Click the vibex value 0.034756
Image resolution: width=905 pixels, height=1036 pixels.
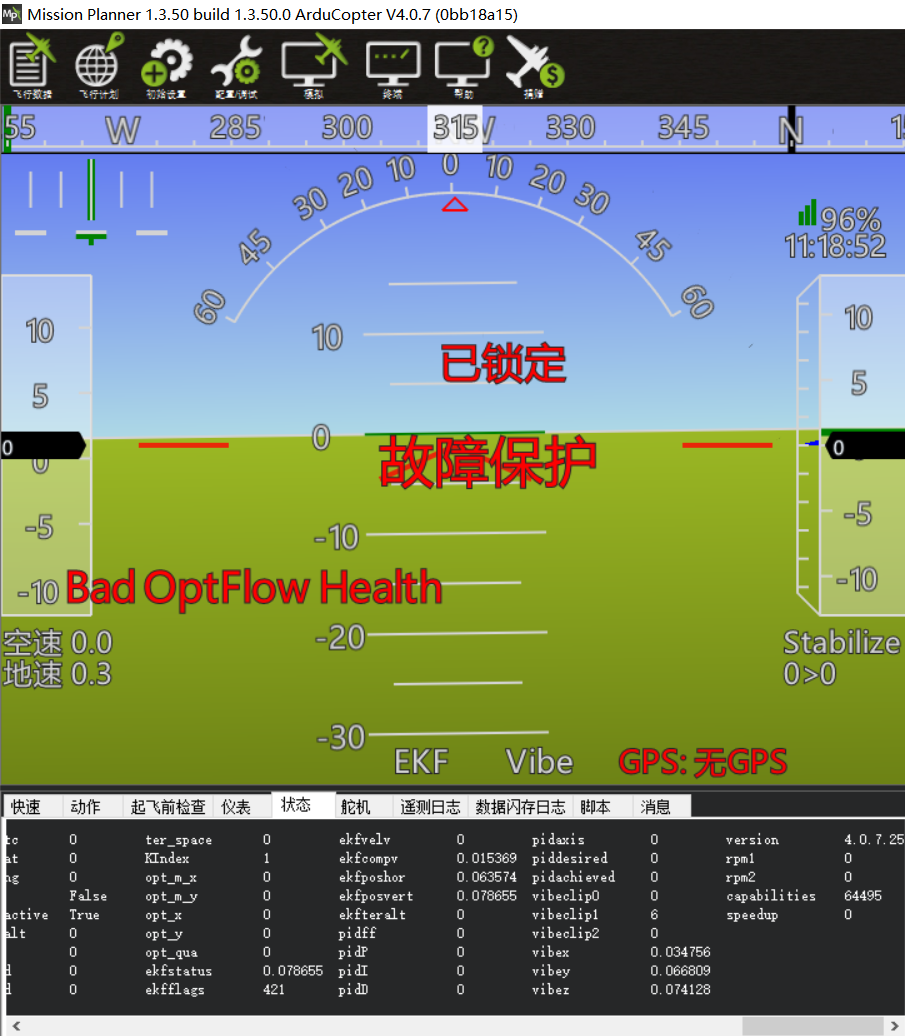[x=680, y=952]
